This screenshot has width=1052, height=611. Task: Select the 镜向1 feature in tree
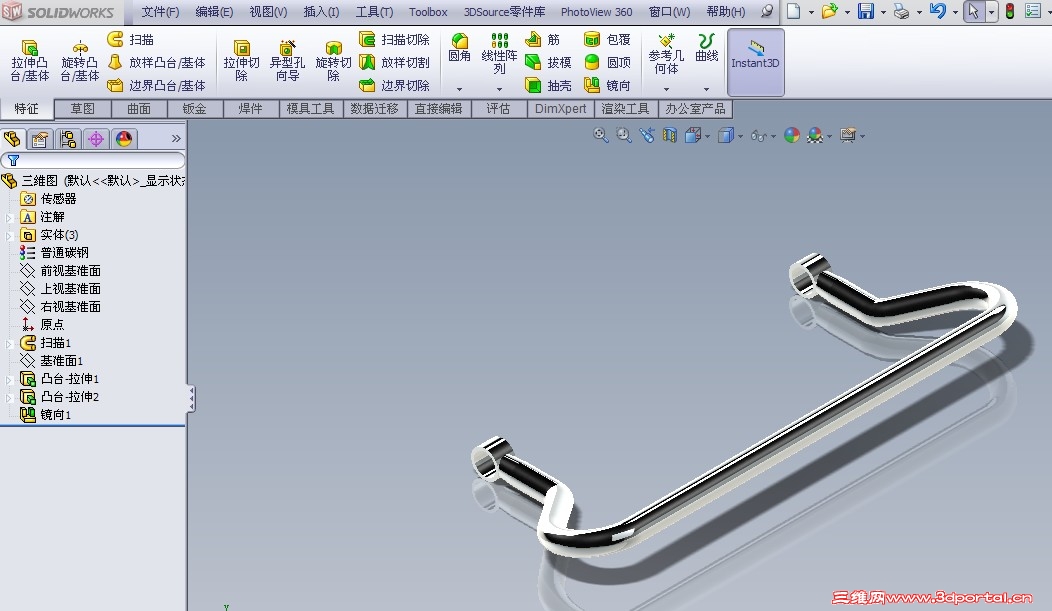click(46, 415)
